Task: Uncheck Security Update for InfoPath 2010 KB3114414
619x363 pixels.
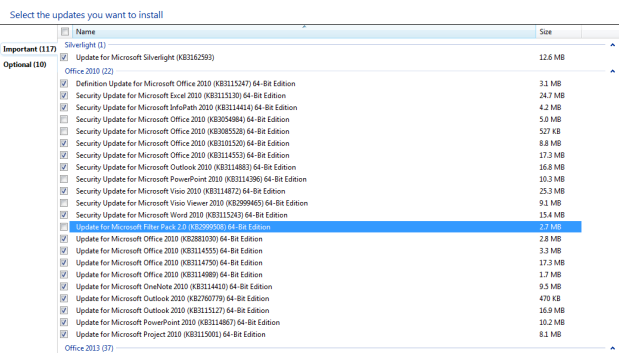Action: point(64,107)
